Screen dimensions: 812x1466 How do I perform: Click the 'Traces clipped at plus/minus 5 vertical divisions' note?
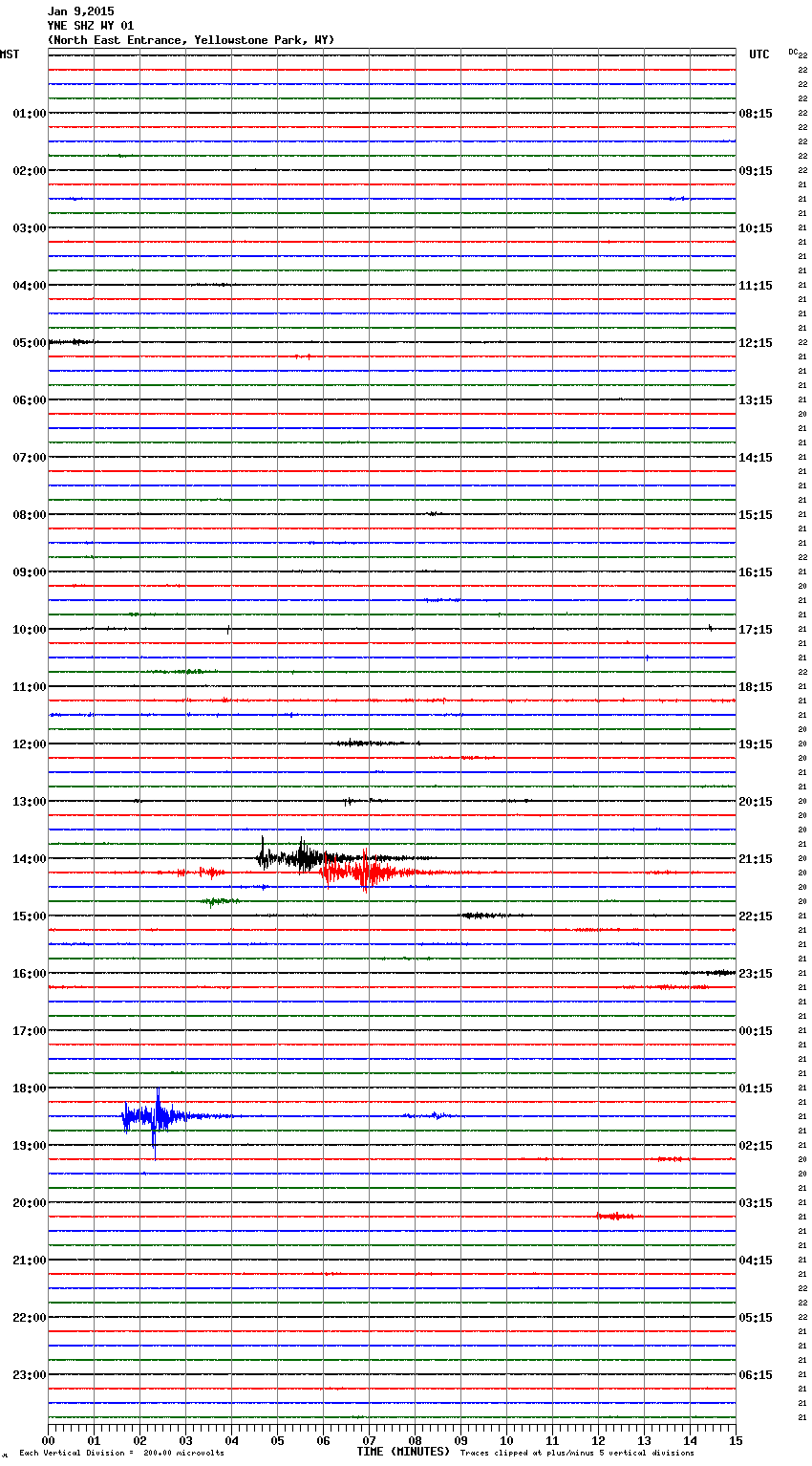[x=577, y=1454]
